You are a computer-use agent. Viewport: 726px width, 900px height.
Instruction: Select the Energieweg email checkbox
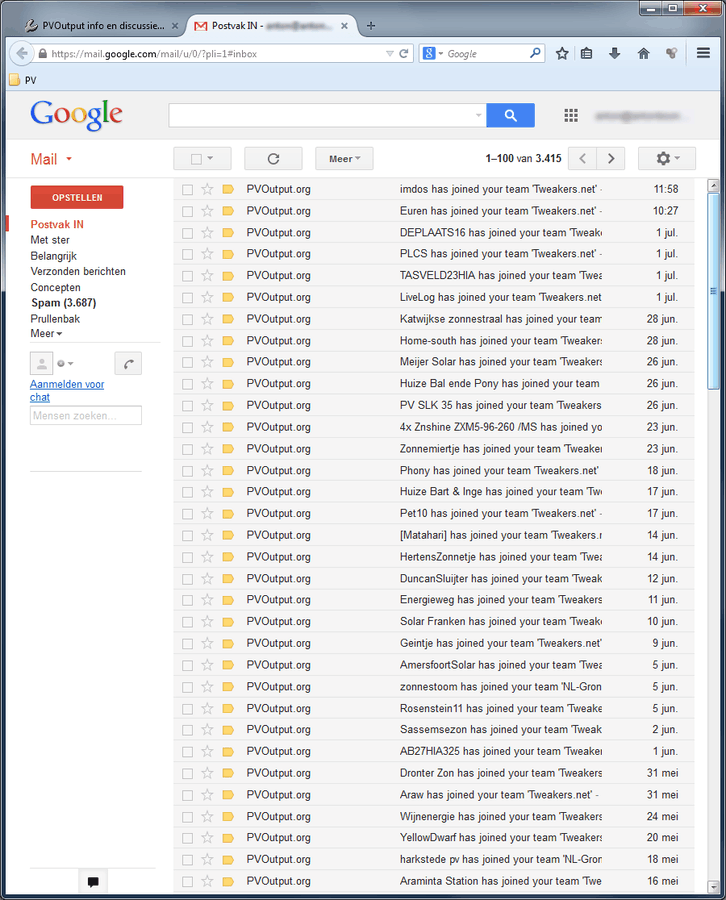coord(187,600)
